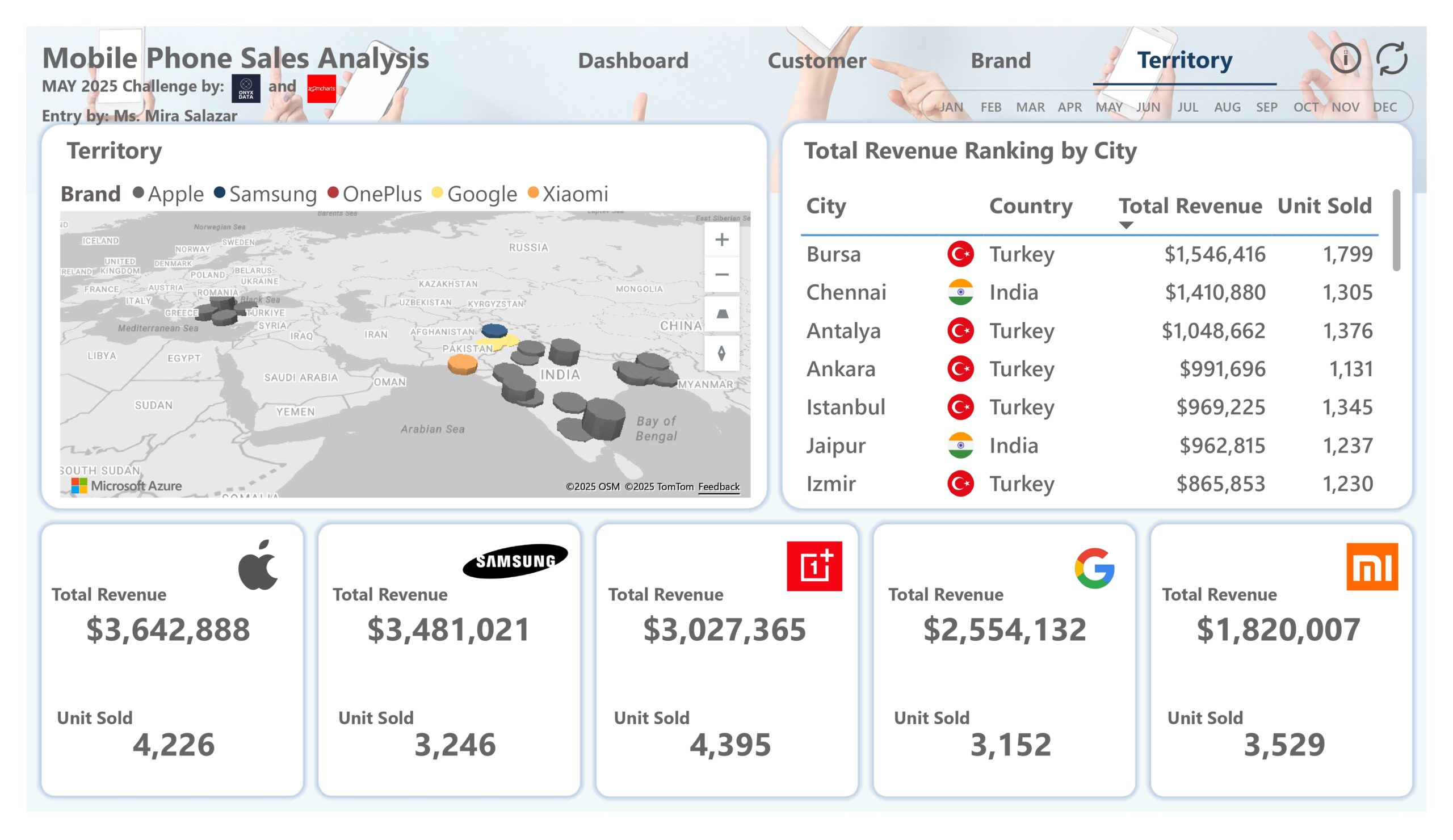Click the red ZoomCharts logo
This screenshot has height=840, width=1453.
[321, 88]
